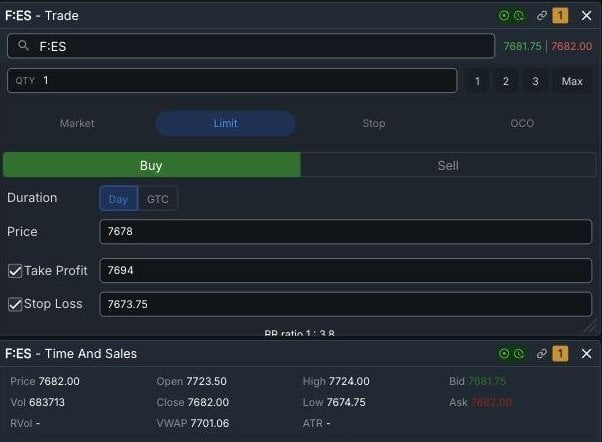Click the Open 7723.50 value

[206, 381]
